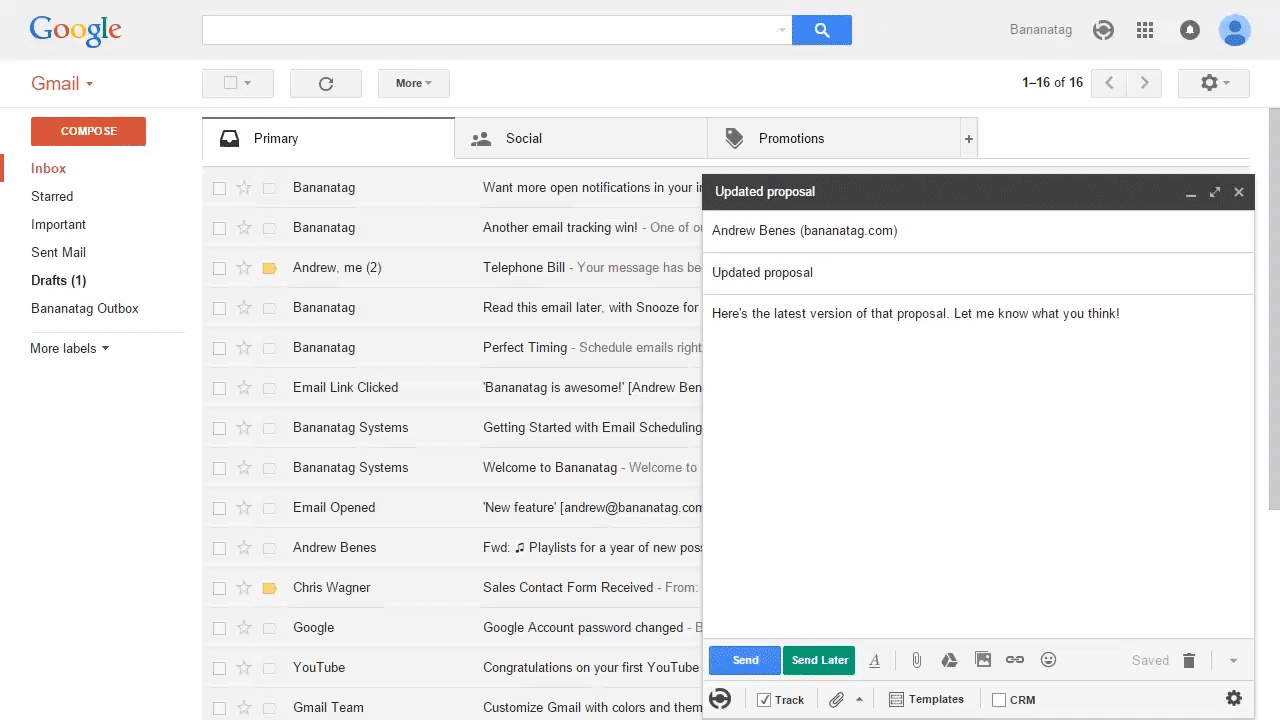This screenshot has width=1280, height=720.
Task: Insert a link into the message
Action: coord(1015,660)
